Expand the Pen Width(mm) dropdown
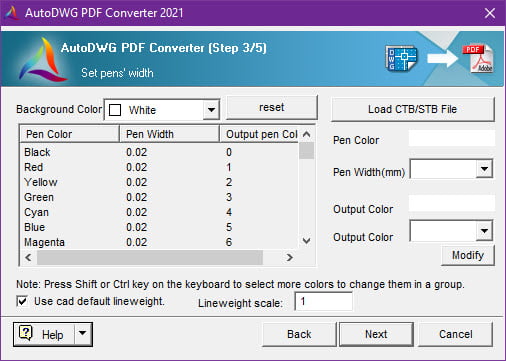The height and width of the screenshot is (361, 506). click(484, 169)
